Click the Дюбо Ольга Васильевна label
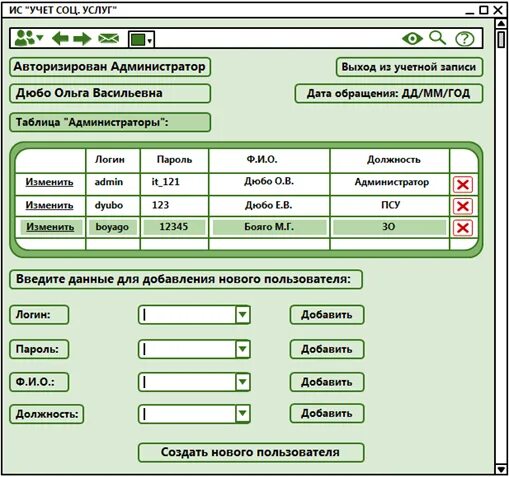509x477 pixels. 110,93
